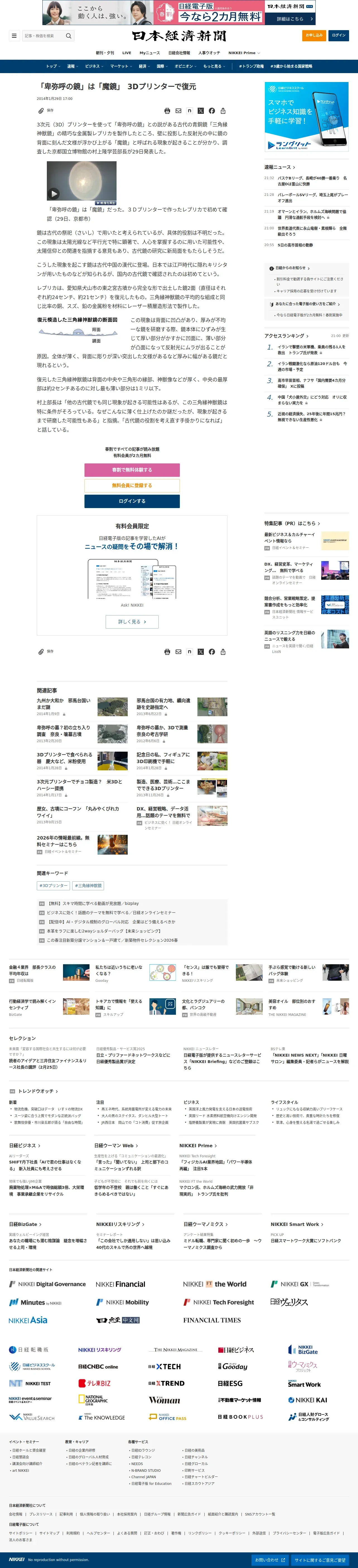Go to 人事ウオッチ in the top menu
358x1568 pixels.
click(209, 53)
